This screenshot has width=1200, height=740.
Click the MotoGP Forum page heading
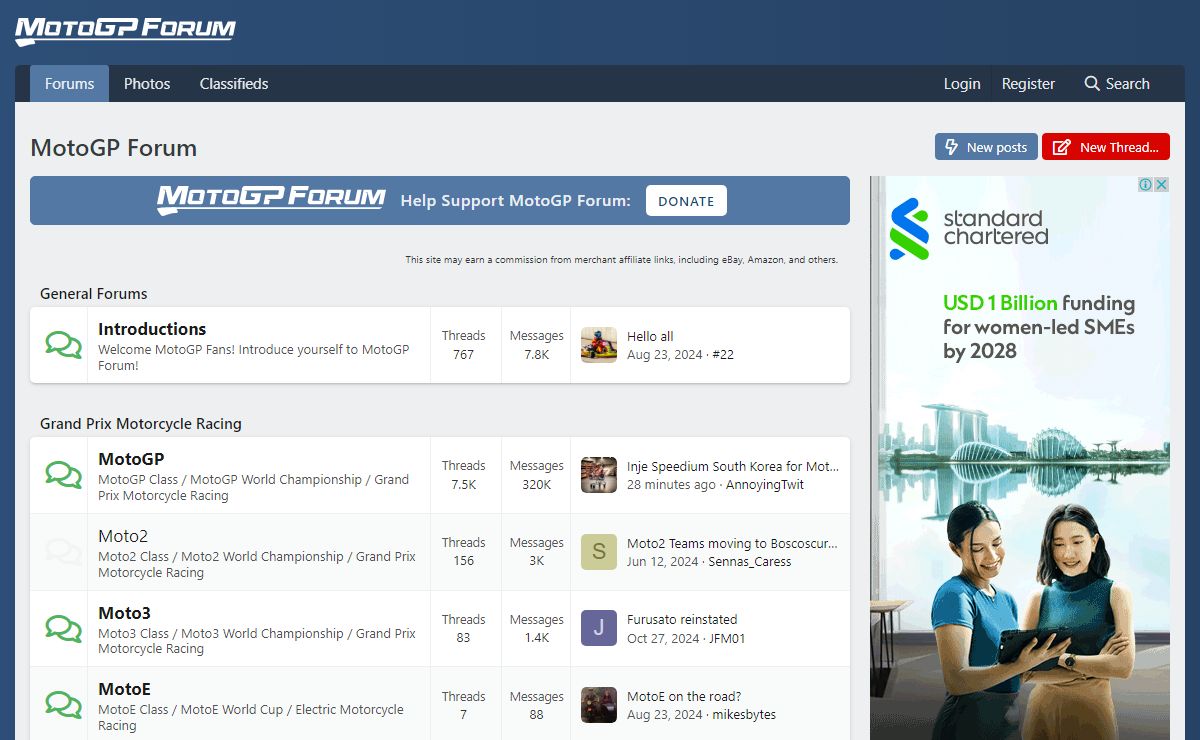114,148
